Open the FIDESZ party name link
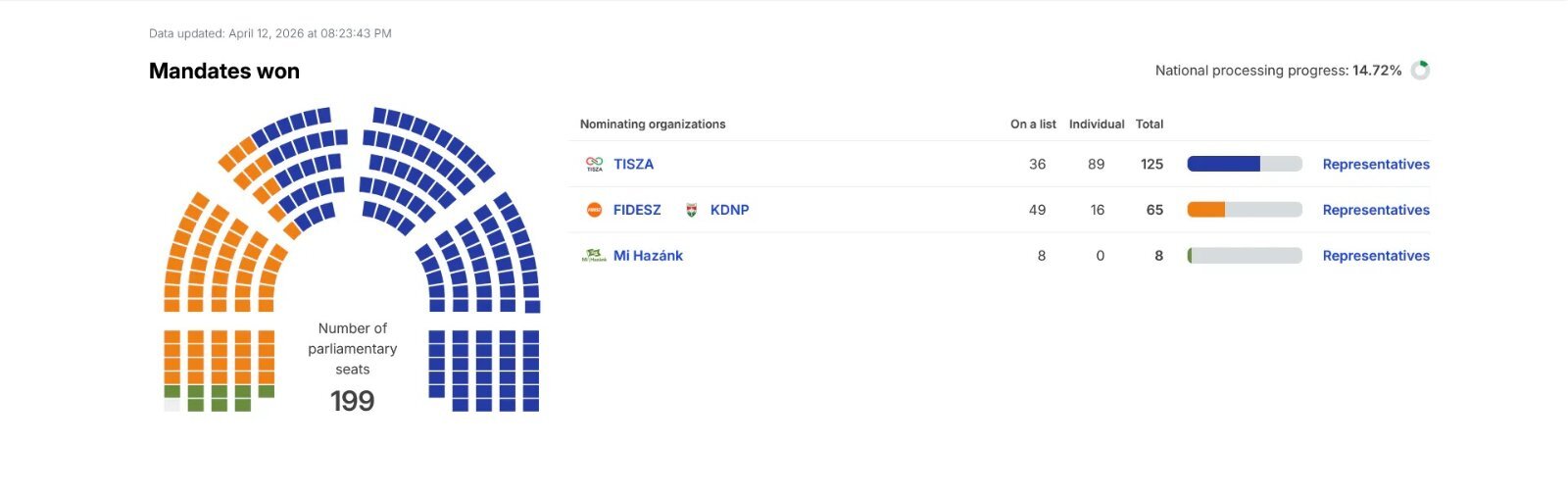The width and height of the screenshot is (1568, 498). click(637, 210)
